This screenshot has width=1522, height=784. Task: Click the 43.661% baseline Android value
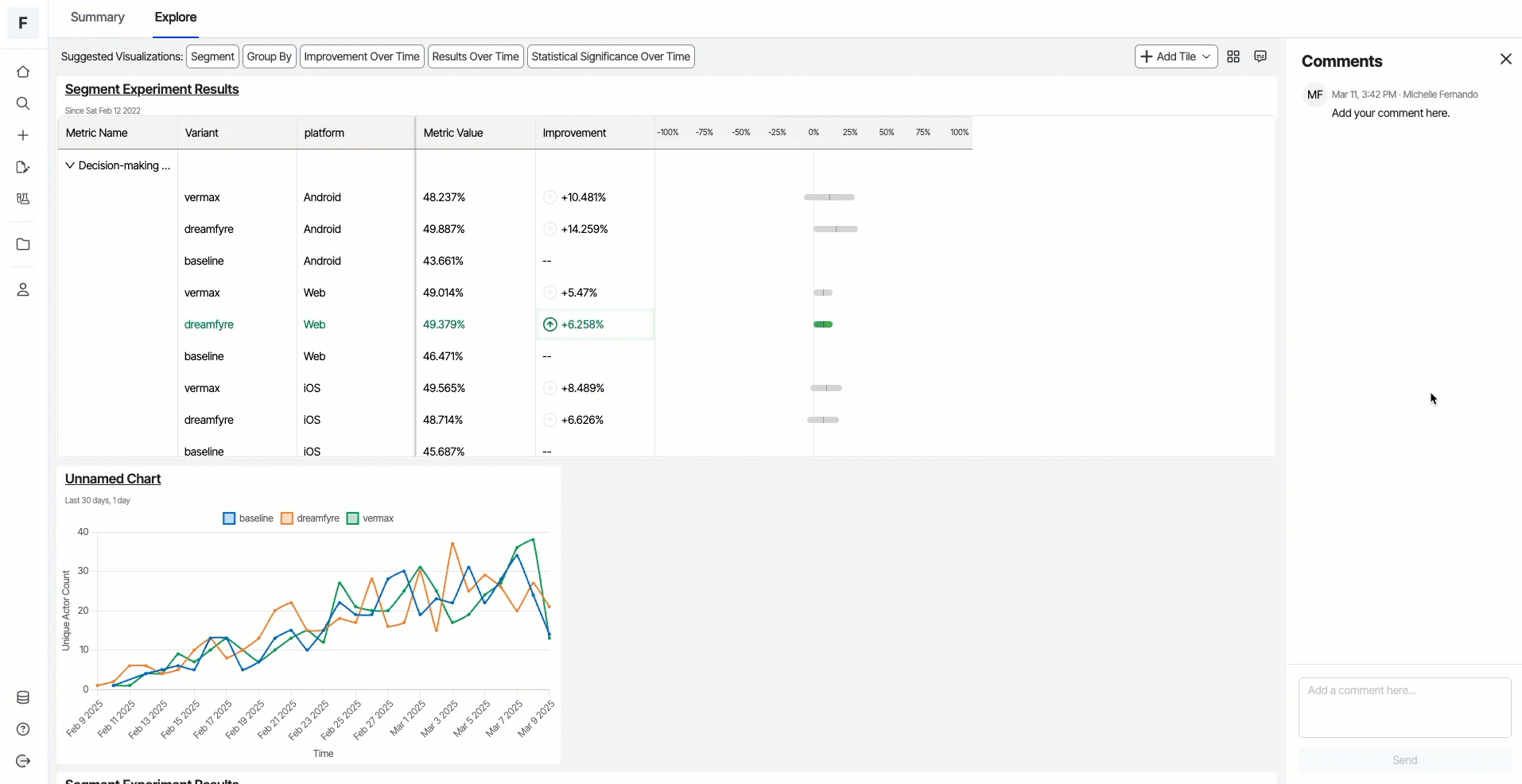tap(443, 261)
